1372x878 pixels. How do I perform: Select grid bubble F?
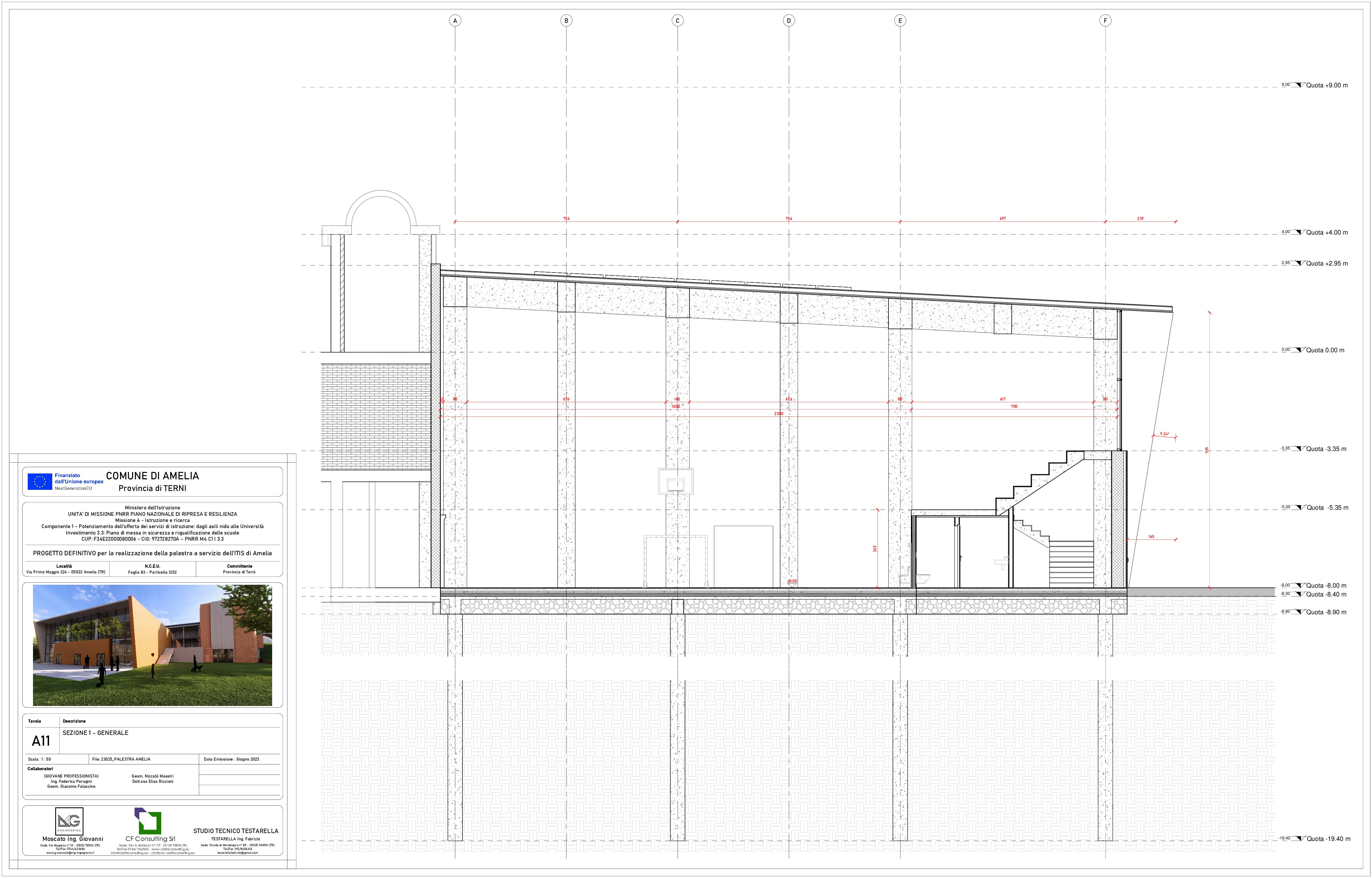tap(1105, 20)
